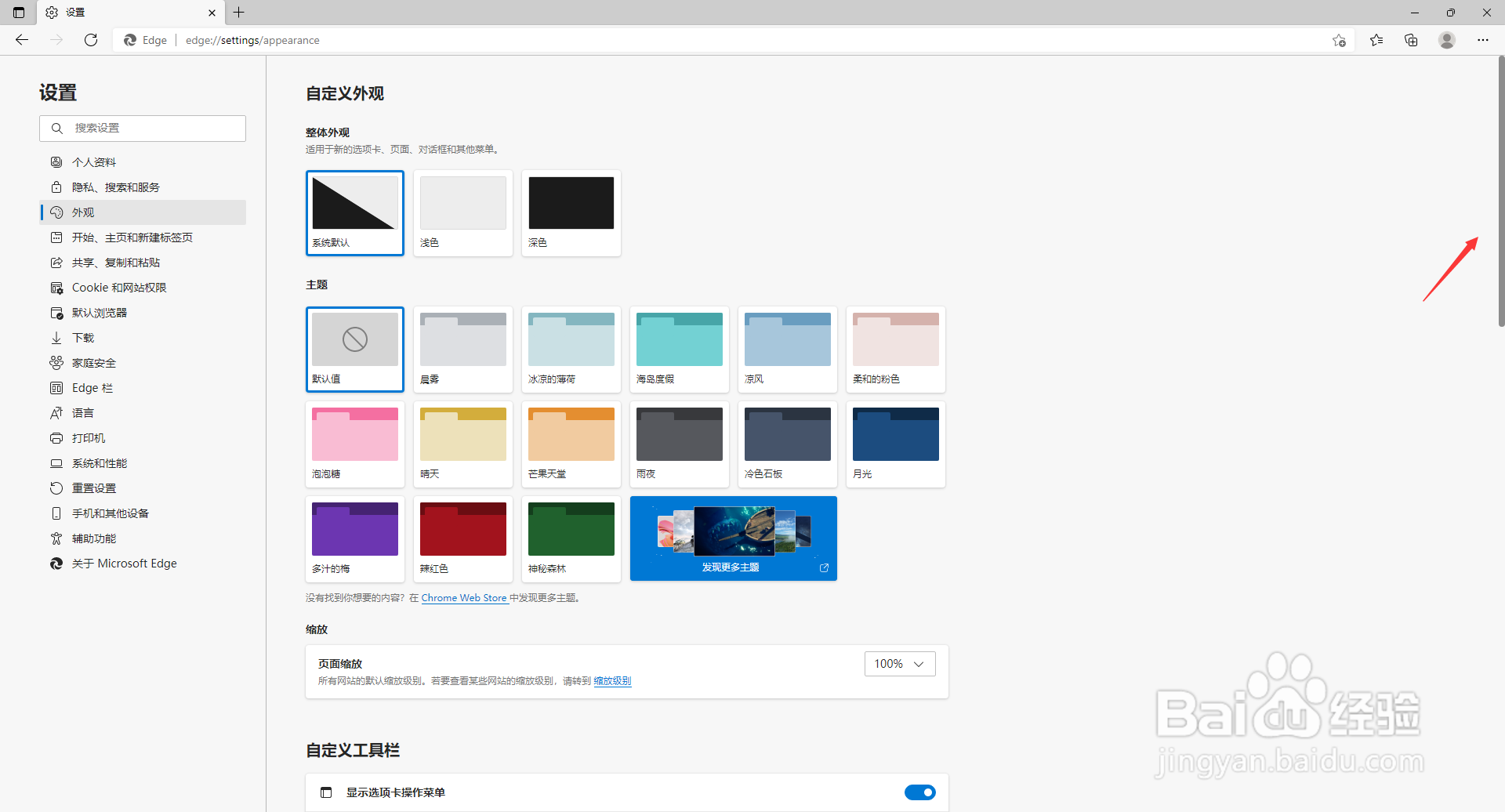Click the 外观 appearance icon

click(56, 212)
